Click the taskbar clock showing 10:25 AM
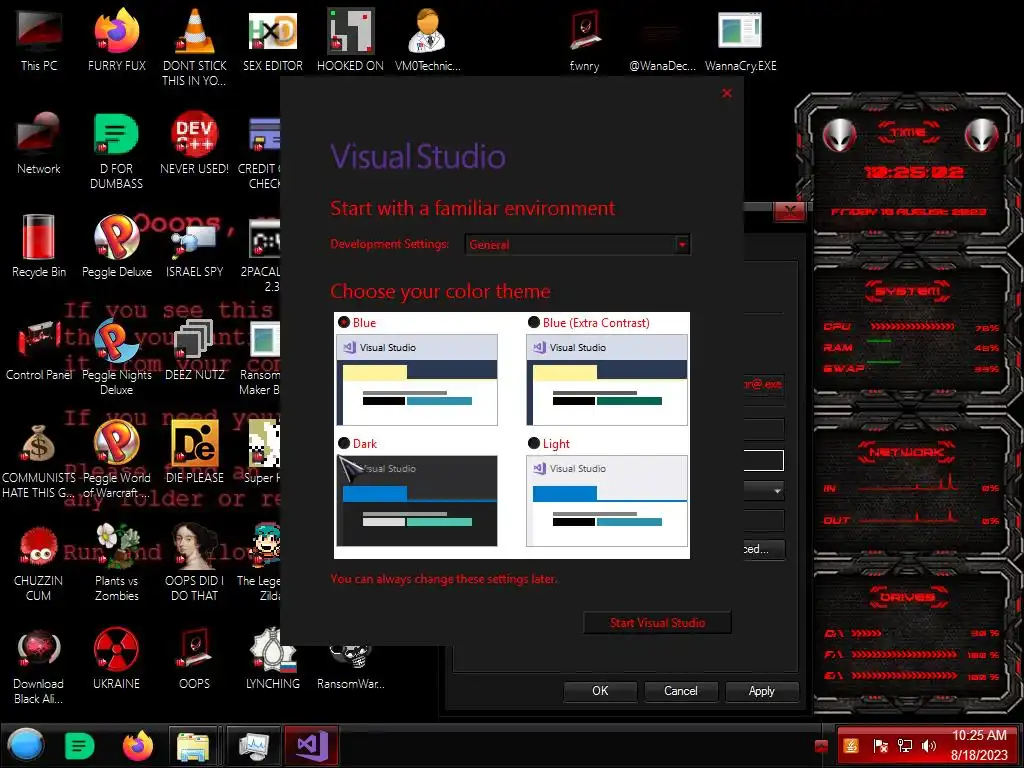1024x768 pixels. point(979,745)
